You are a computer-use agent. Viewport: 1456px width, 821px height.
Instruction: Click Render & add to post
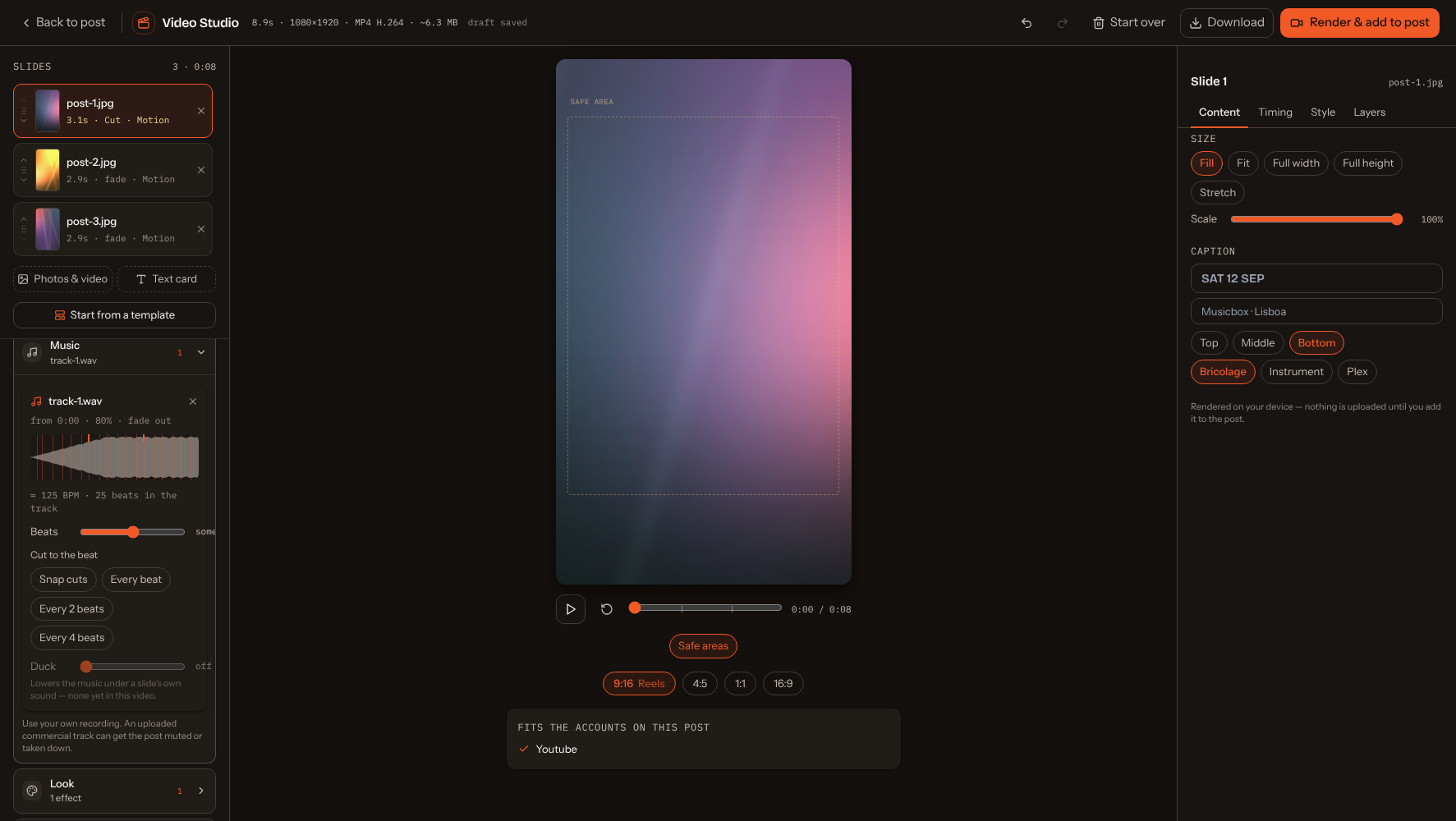(1360, 23)
